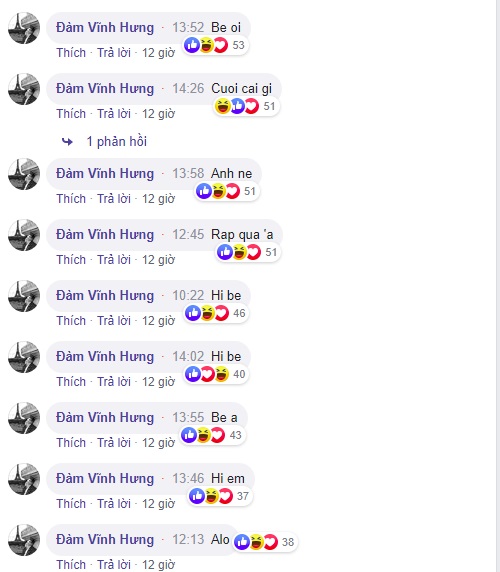
Task: Open reactions on the "Be oi" comment
Action: [215, 45]
